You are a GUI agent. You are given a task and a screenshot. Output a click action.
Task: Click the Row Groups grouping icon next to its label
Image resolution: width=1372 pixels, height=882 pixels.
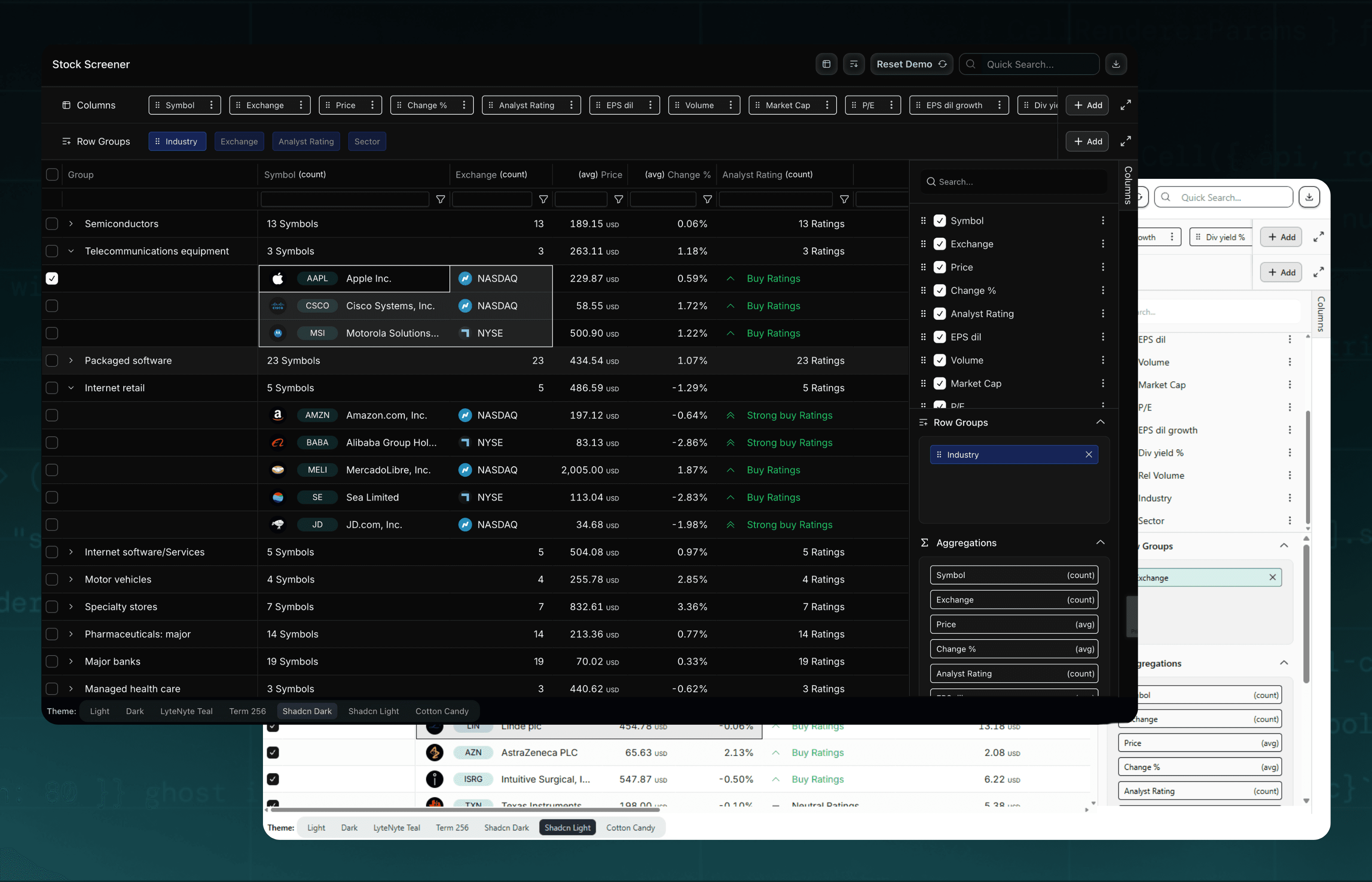pyautogui.click(x=67, y=141)
